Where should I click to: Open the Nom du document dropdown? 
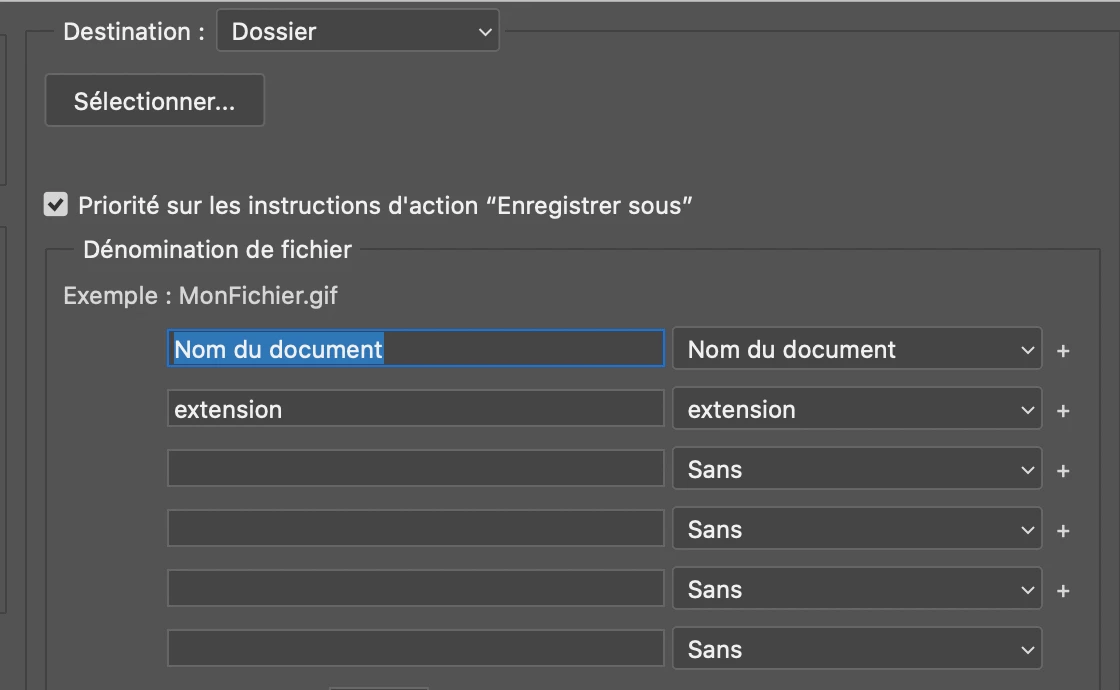pos(856,349)
